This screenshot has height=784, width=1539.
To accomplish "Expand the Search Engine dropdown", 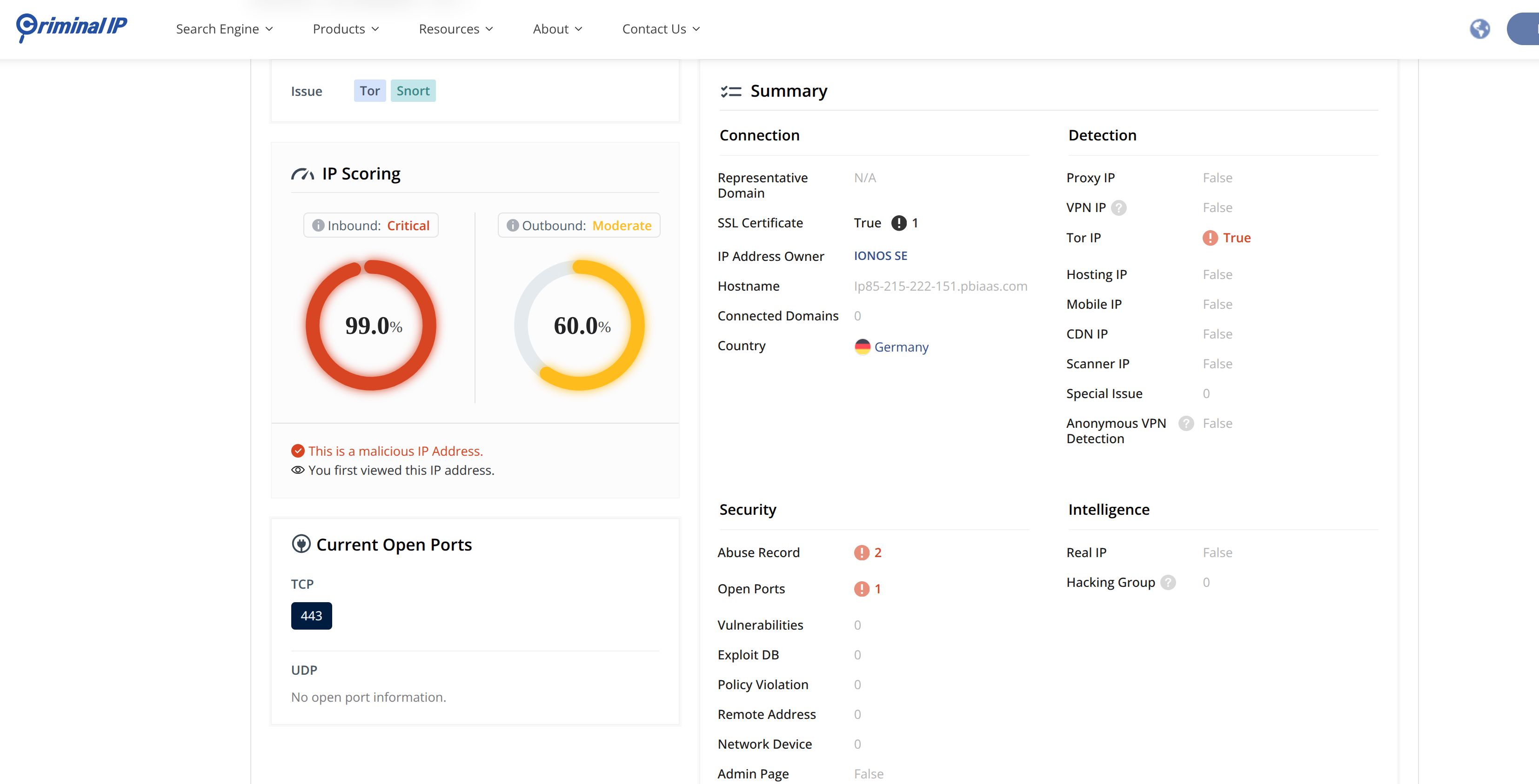I will [224, 29].
